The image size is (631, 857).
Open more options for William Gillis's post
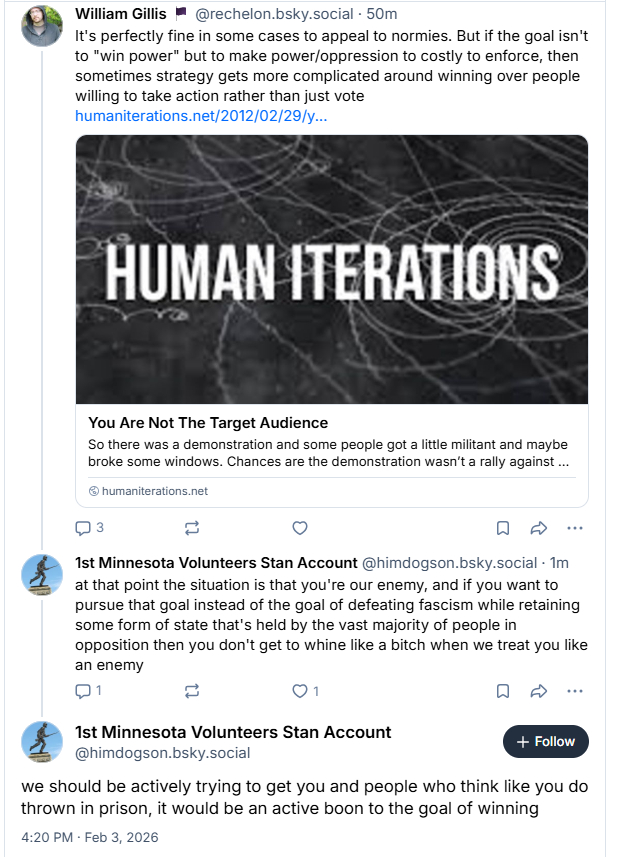coord(574,528)
